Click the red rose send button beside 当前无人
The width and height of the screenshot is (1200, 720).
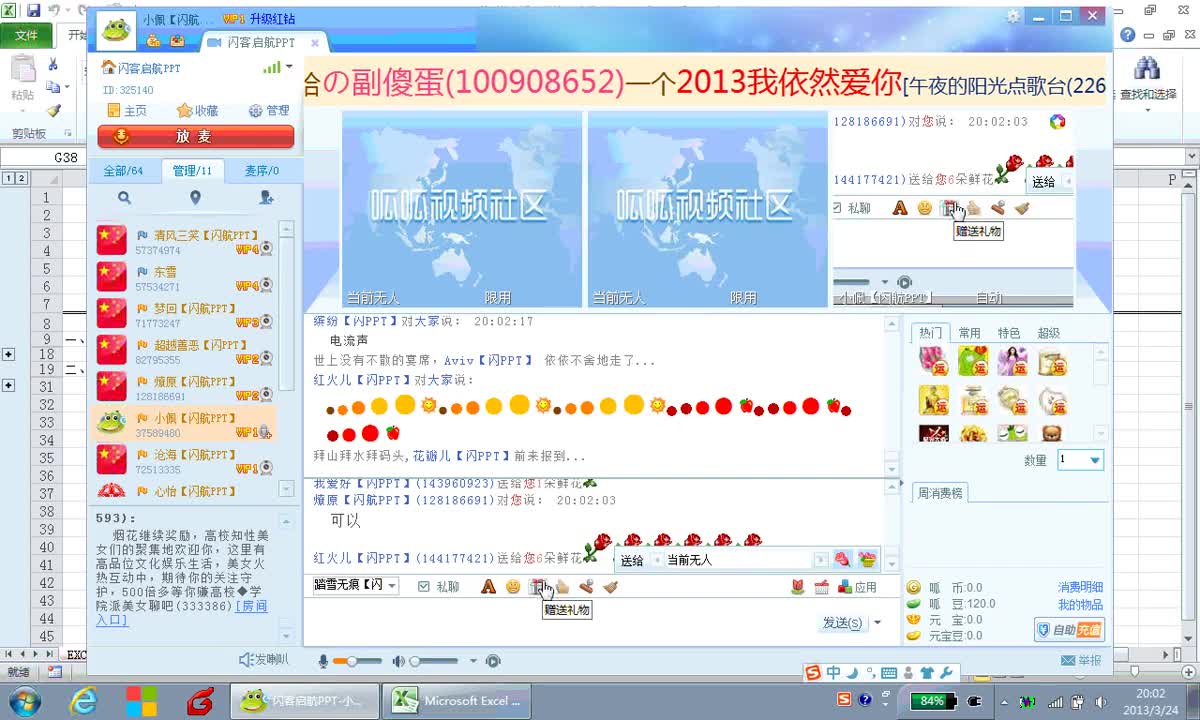pos(842,560)
